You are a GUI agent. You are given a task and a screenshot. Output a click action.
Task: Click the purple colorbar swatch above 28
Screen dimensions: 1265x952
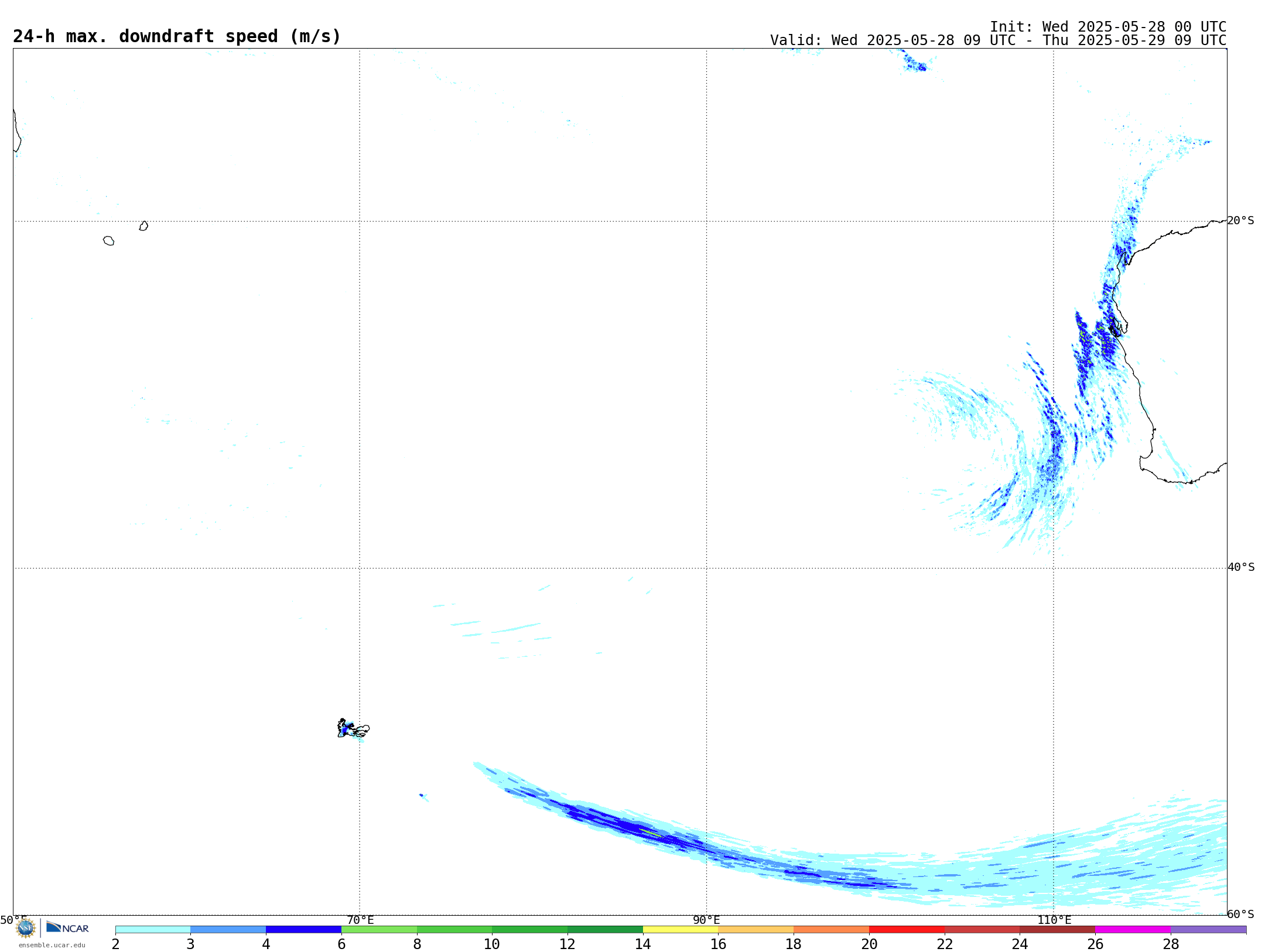[x=1208, y=930]
